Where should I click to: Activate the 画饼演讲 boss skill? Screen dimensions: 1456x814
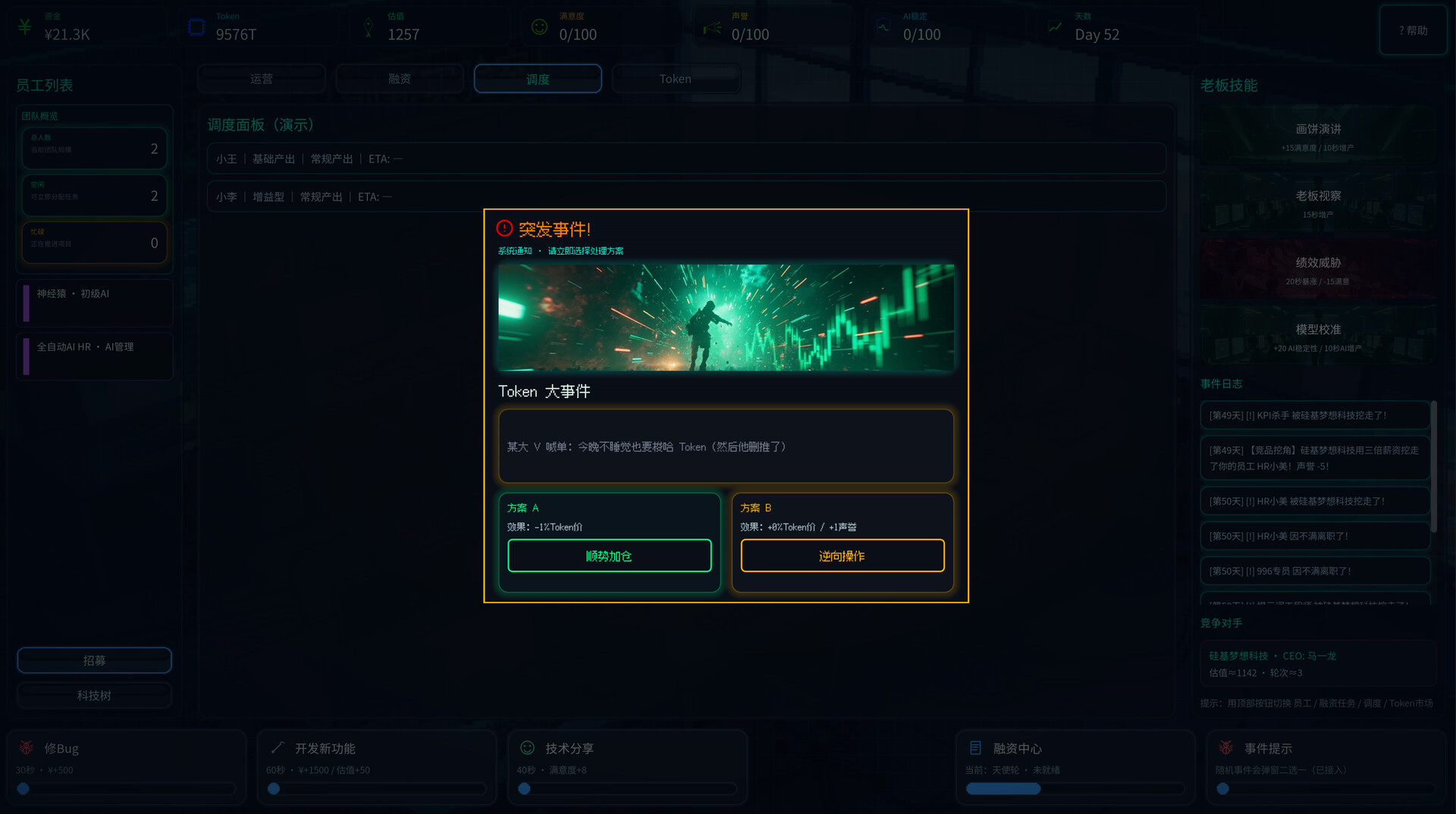click(1318, 136)
